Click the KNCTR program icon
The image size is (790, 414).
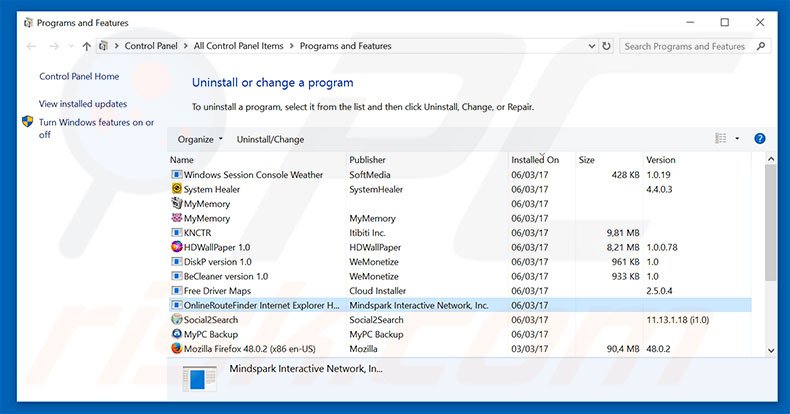click(x=176, y=233)
